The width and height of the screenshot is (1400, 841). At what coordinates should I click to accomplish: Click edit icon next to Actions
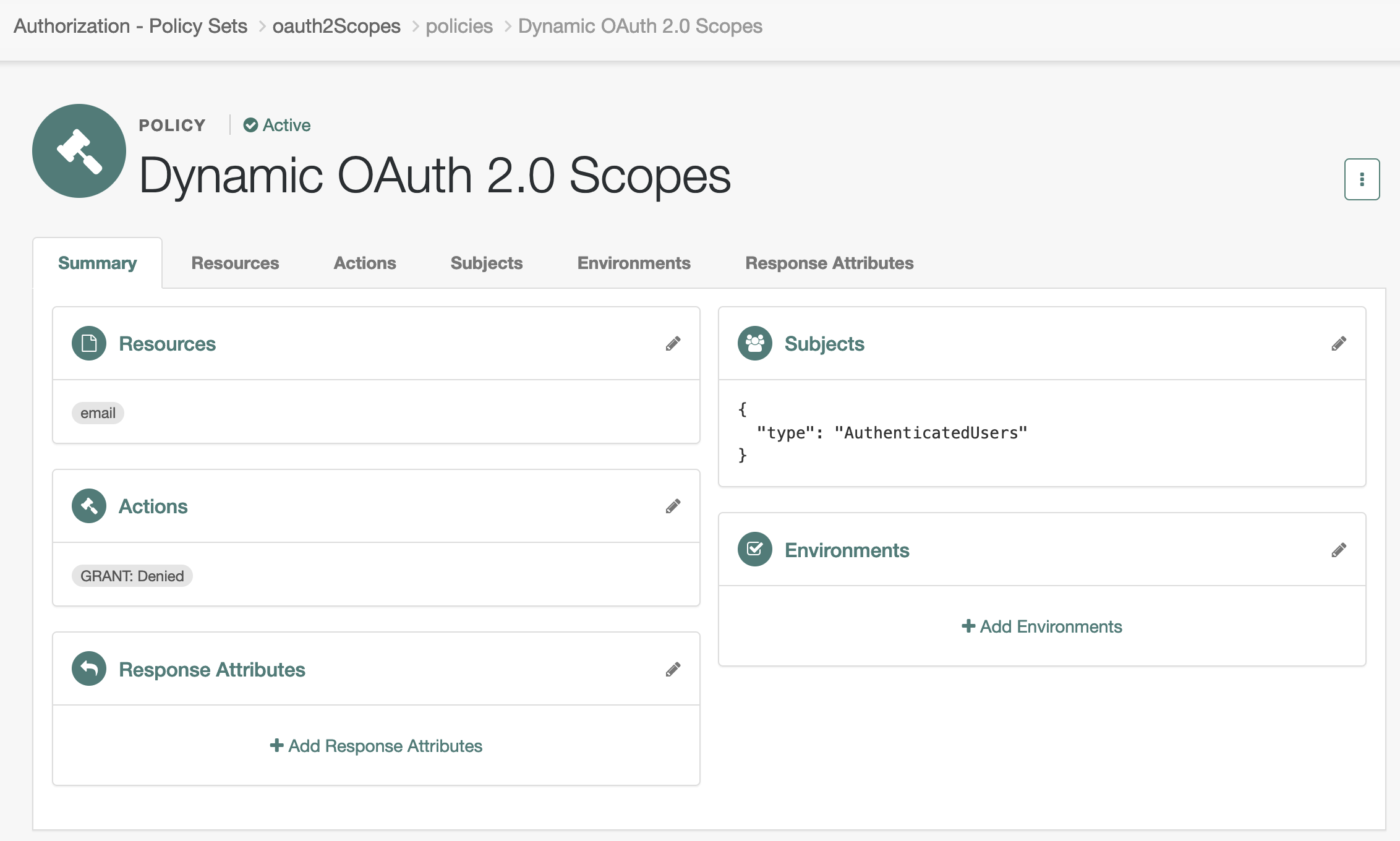click(x=672, y=506)
